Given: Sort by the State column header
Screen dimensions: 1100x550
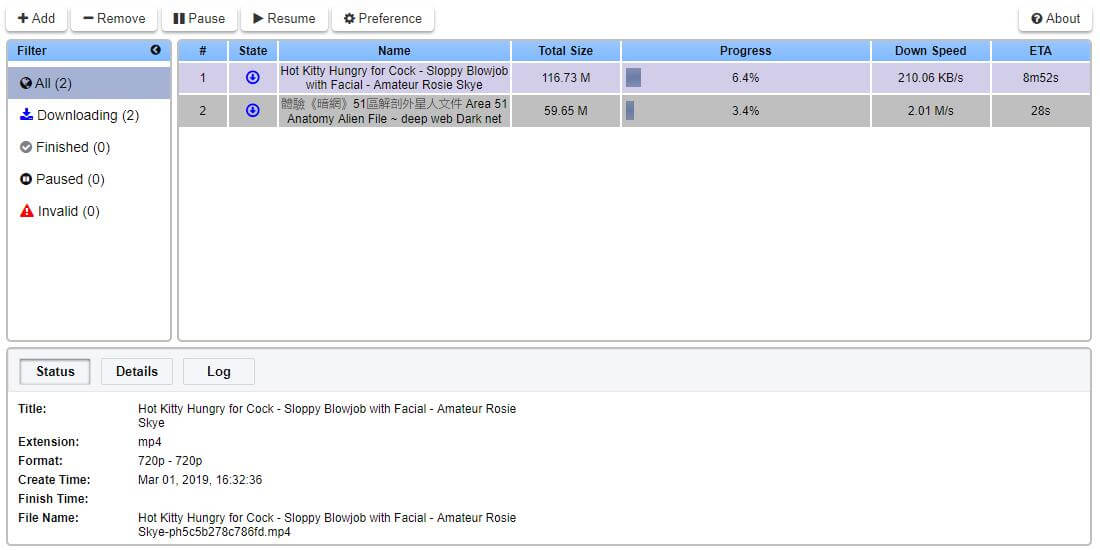Looking at the screenshot, I should click(x=253, y=51).
